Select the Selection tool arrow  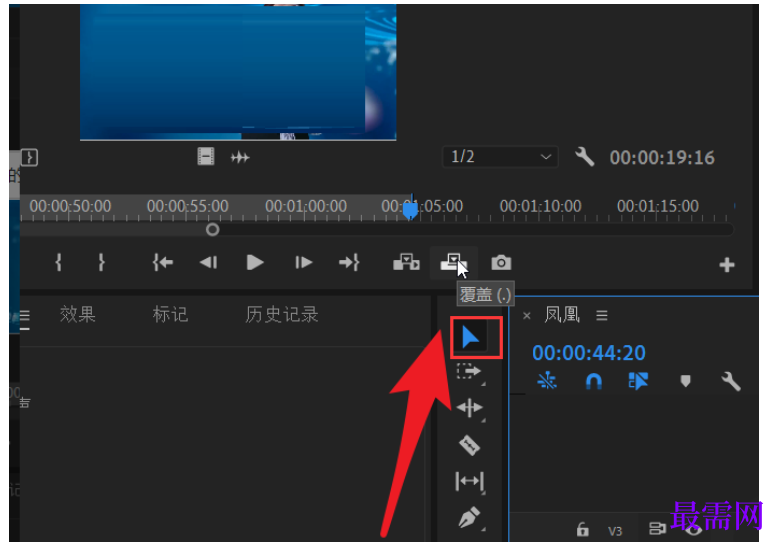coord(470,337)
